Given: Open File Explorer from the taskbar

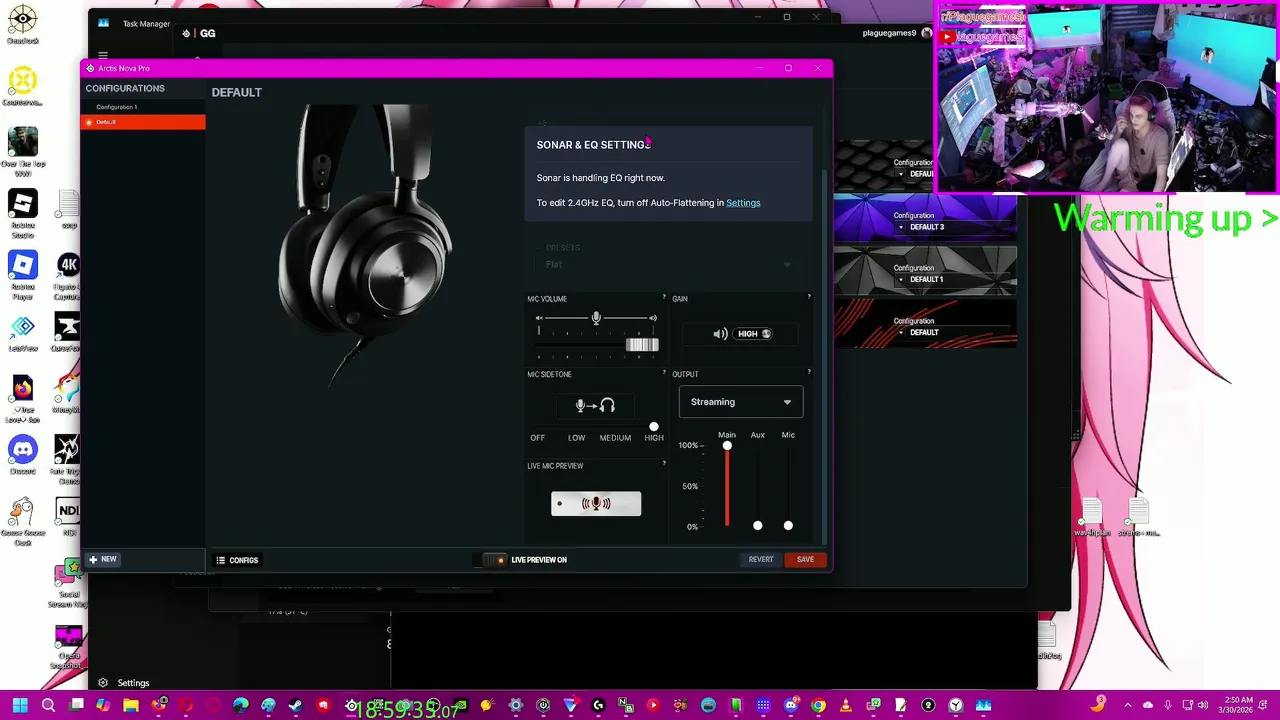Looking at the screenshot, I should click(131, 706).
